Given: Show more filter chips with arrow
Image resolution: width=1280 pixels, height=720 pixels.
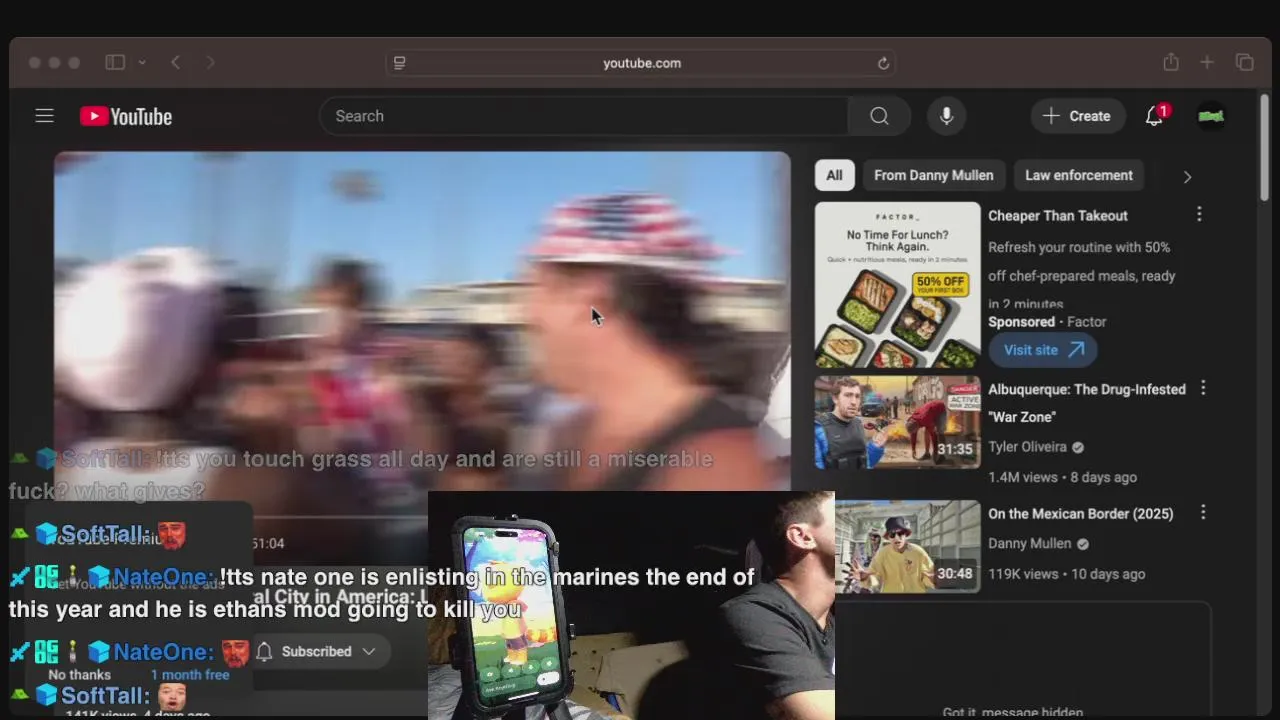Looking at the screenshot, I should pos(1187,176).
